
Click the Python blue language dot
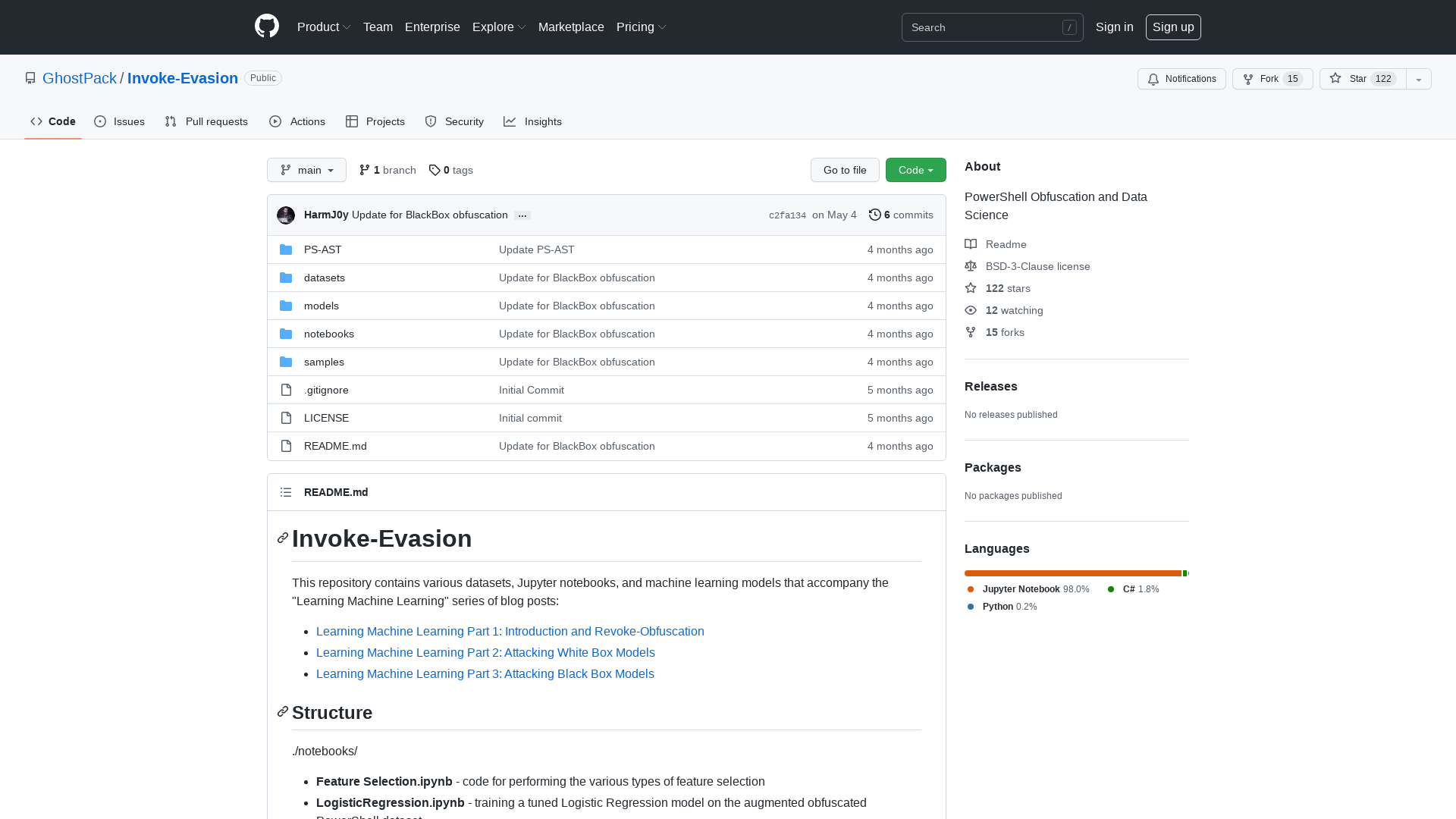click(x=971, y=607)
